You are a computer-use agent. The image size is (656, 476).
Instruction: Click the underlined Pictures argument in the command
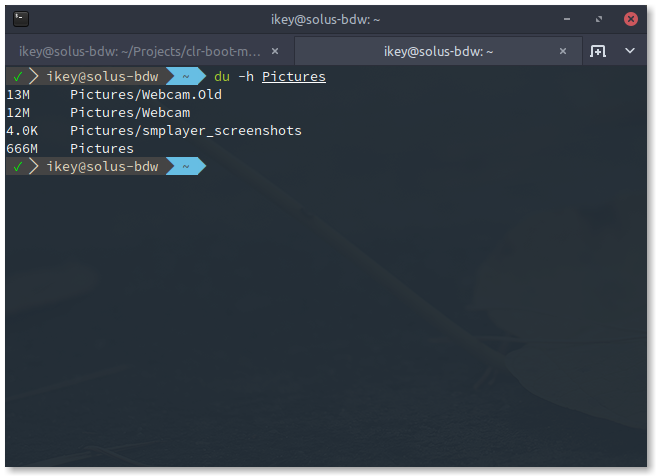(294, 77)
